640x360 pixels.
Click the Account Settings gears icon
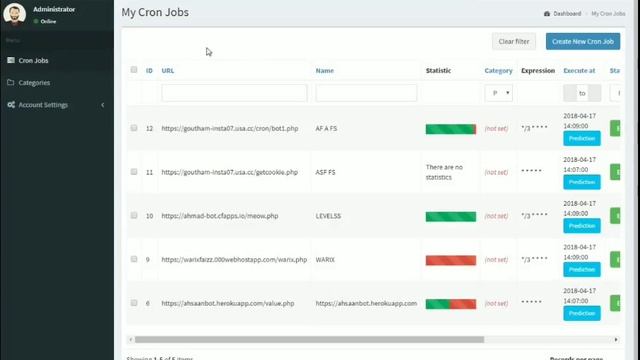(11, 105)
